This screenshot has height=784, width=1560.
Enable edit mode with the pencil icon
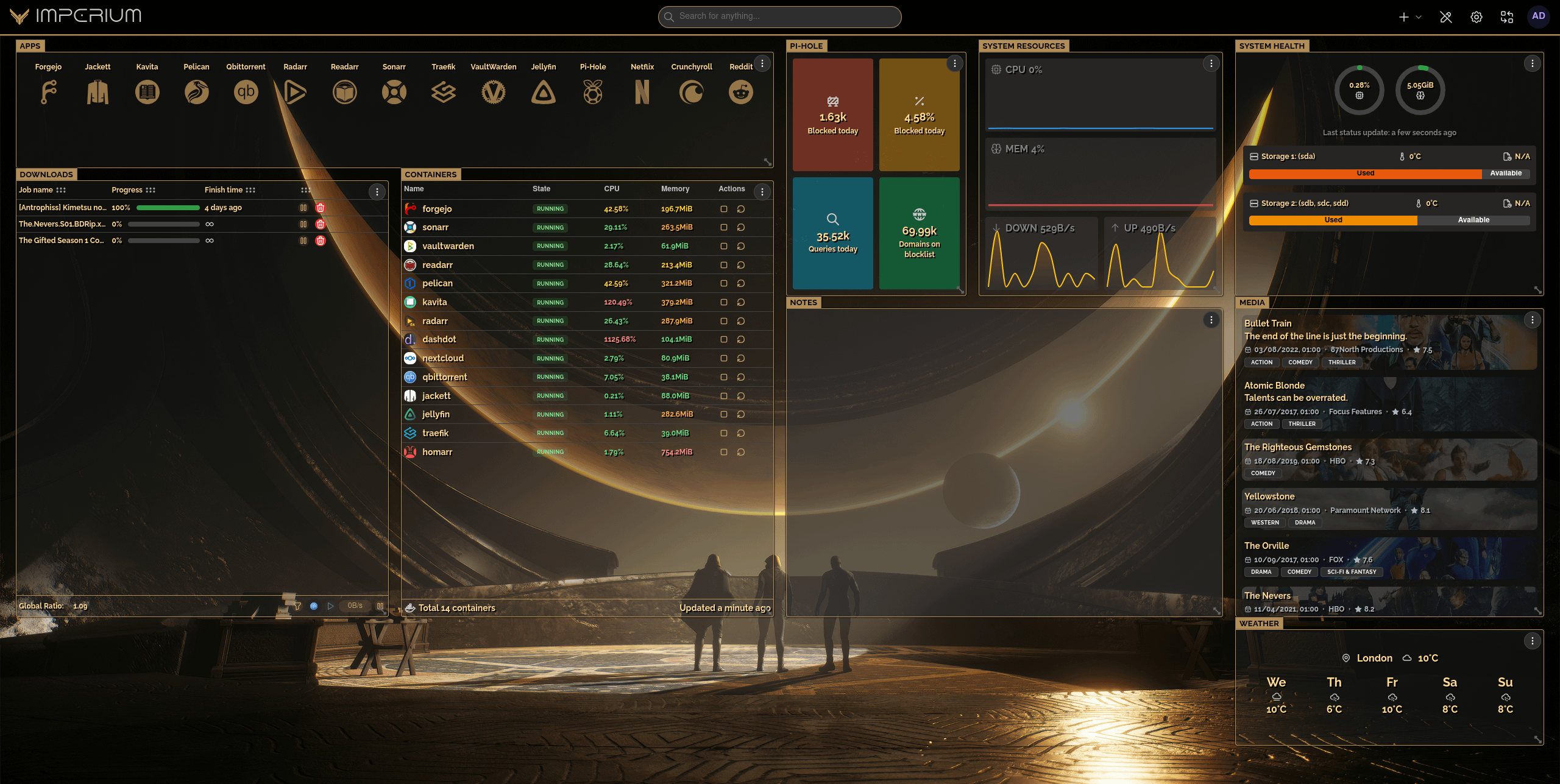[1447, 16]
